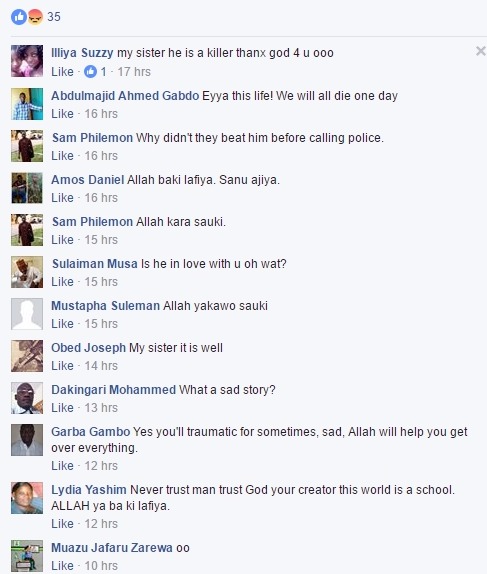Like Abdulmajid Ahmed Gabdo's comment
This screenshot has width=487, height=574.
pyautogui.click(x=62, y=114)
